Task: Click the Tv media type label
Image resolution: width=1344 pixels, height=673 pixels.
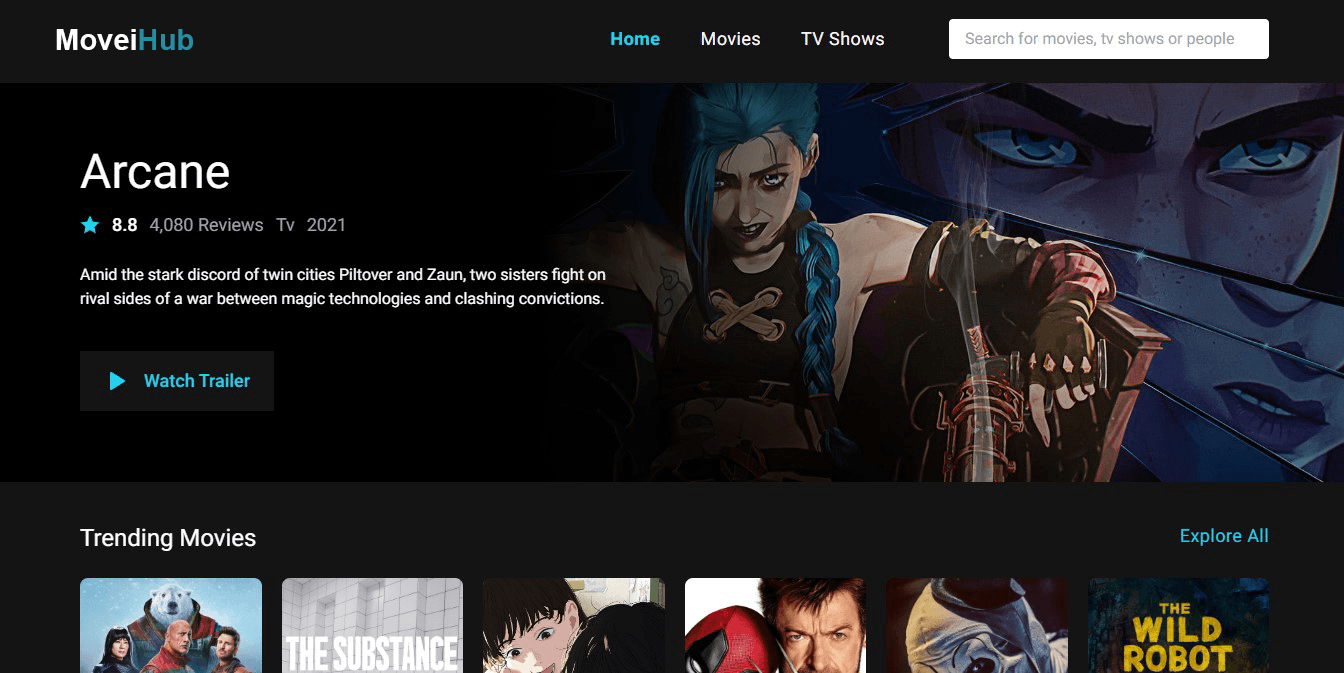Action: click(x=285, y=225)
